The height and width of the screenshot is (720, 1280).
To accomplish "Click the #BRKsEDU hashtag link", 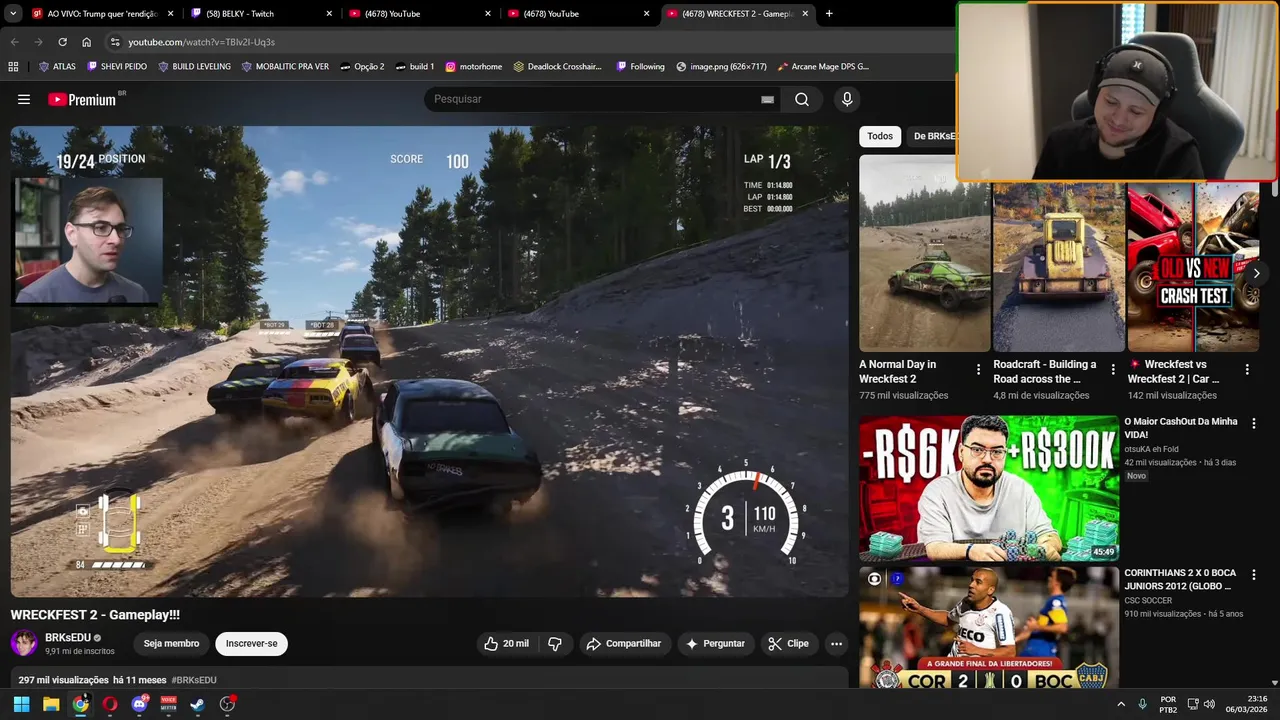I will pyautogui.click(x=193, y=680).
